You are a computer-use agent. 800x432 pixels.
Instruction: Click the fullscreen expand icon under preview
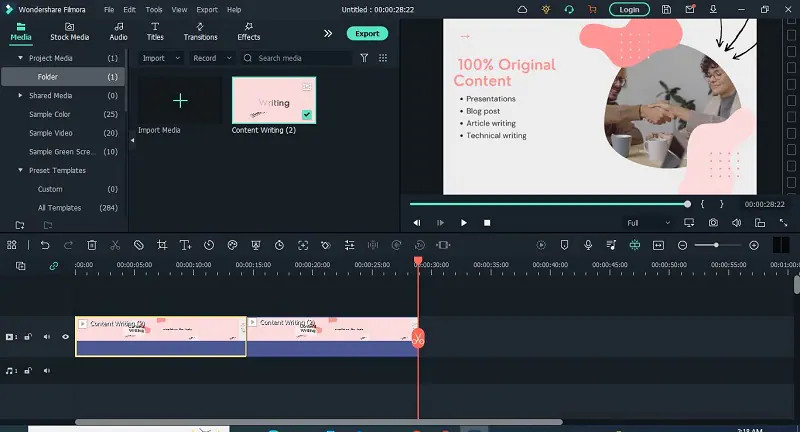[783, 223]
